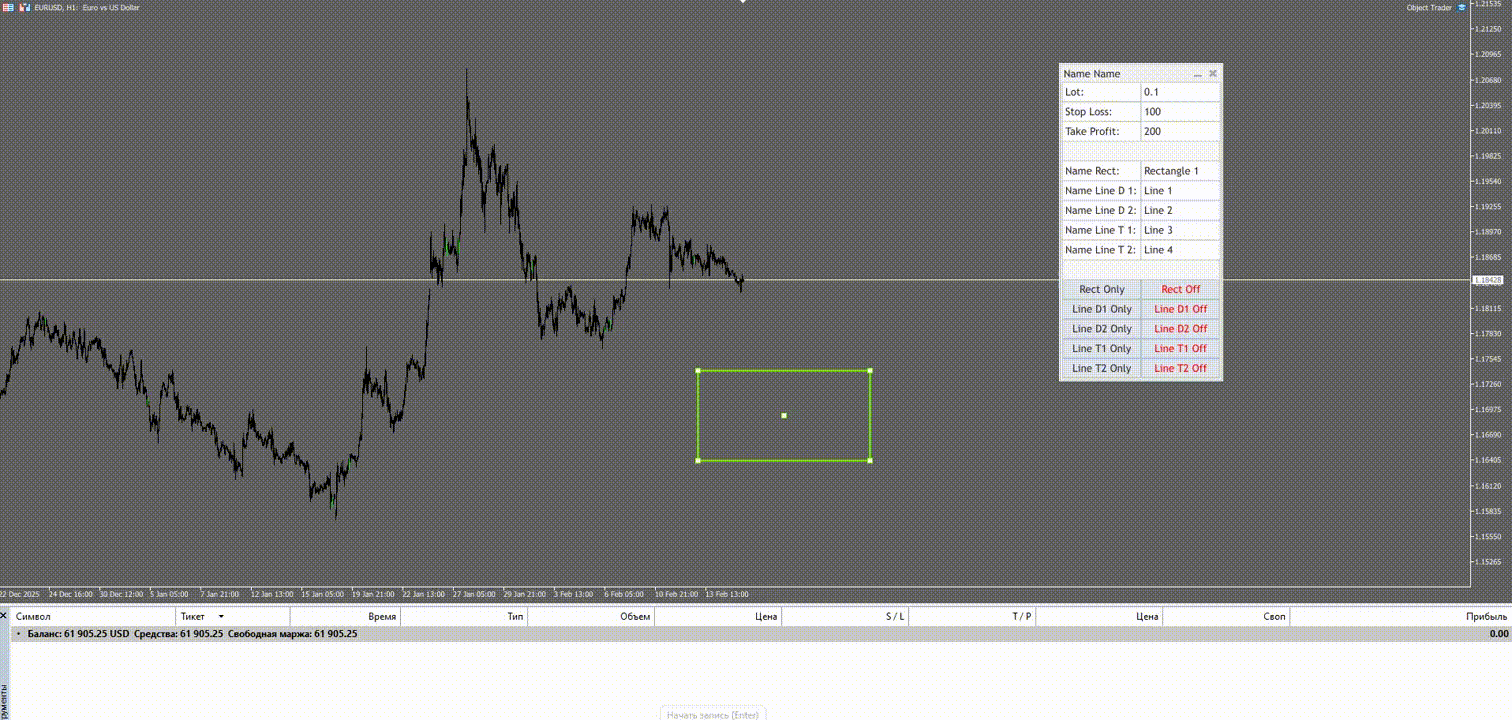Image resolution: width=1512 pixels, height=720 pixels.
Task: Select the rectangle's bottom-left corner handle
Action: (698, 460)
